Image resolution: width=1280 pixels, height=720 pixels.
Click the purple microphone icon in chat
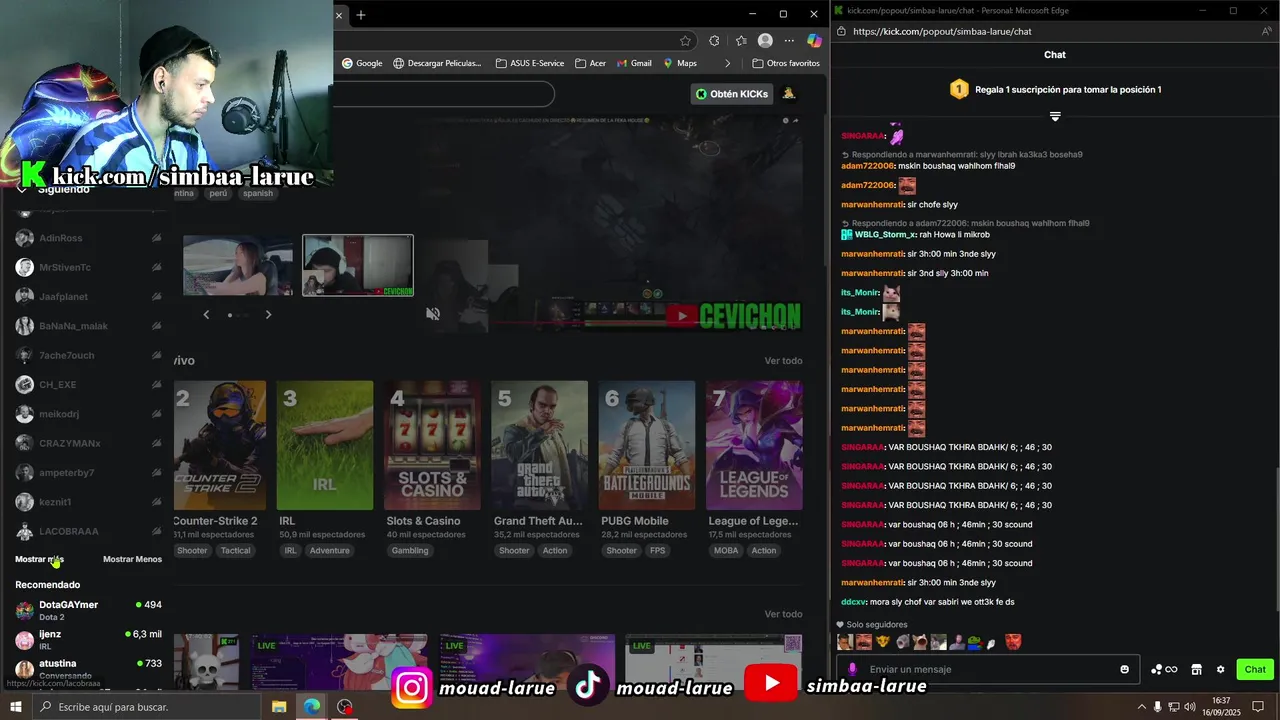852,669
